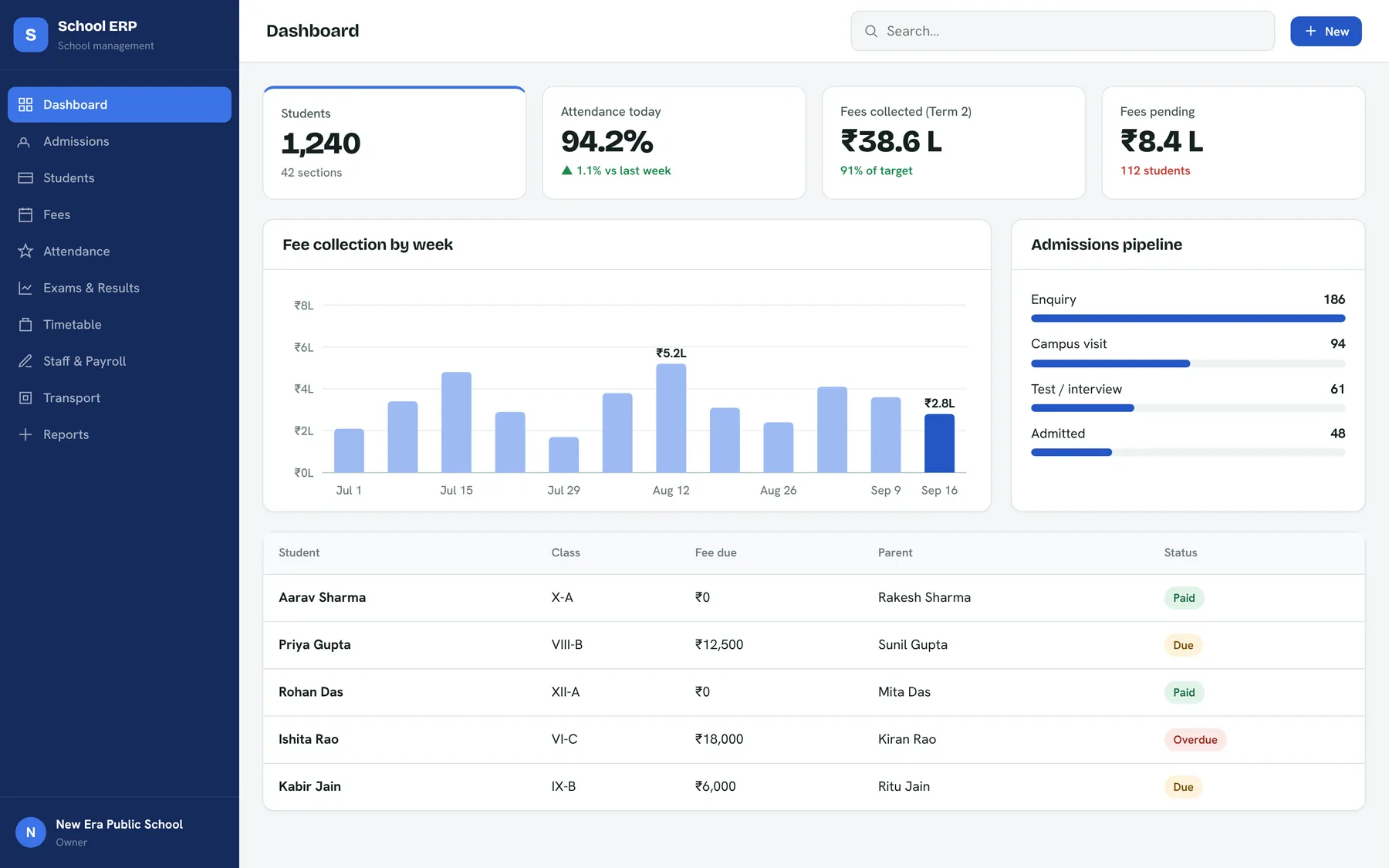The width and height of the screenshot is (1389, 868).
Task: Click the Timetable clipboard icon
Action: point(25,324)
